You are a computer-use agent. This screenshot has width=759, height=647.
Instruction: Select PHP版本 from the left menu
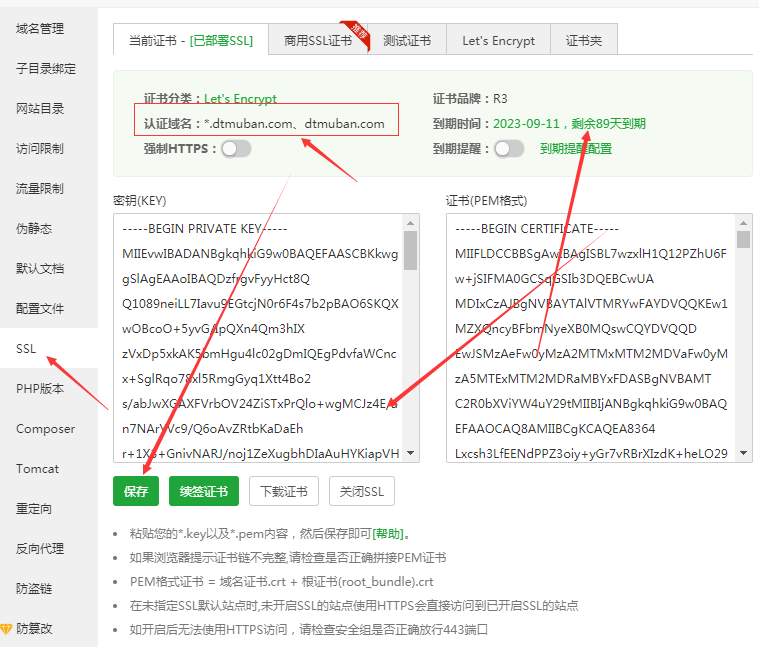pyautogui.click(x=39, y=389)
